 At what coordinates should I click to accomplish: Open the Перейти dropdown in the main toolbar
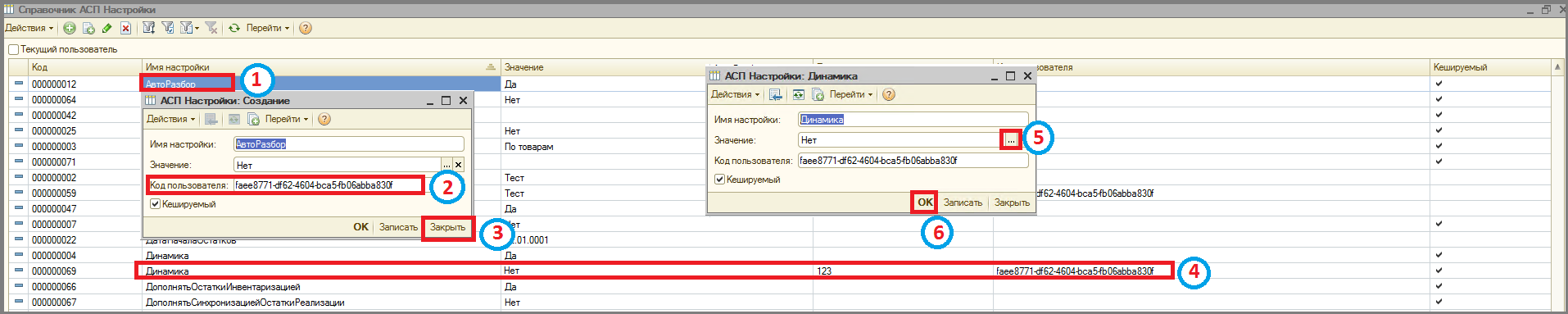tap(268, 28)
